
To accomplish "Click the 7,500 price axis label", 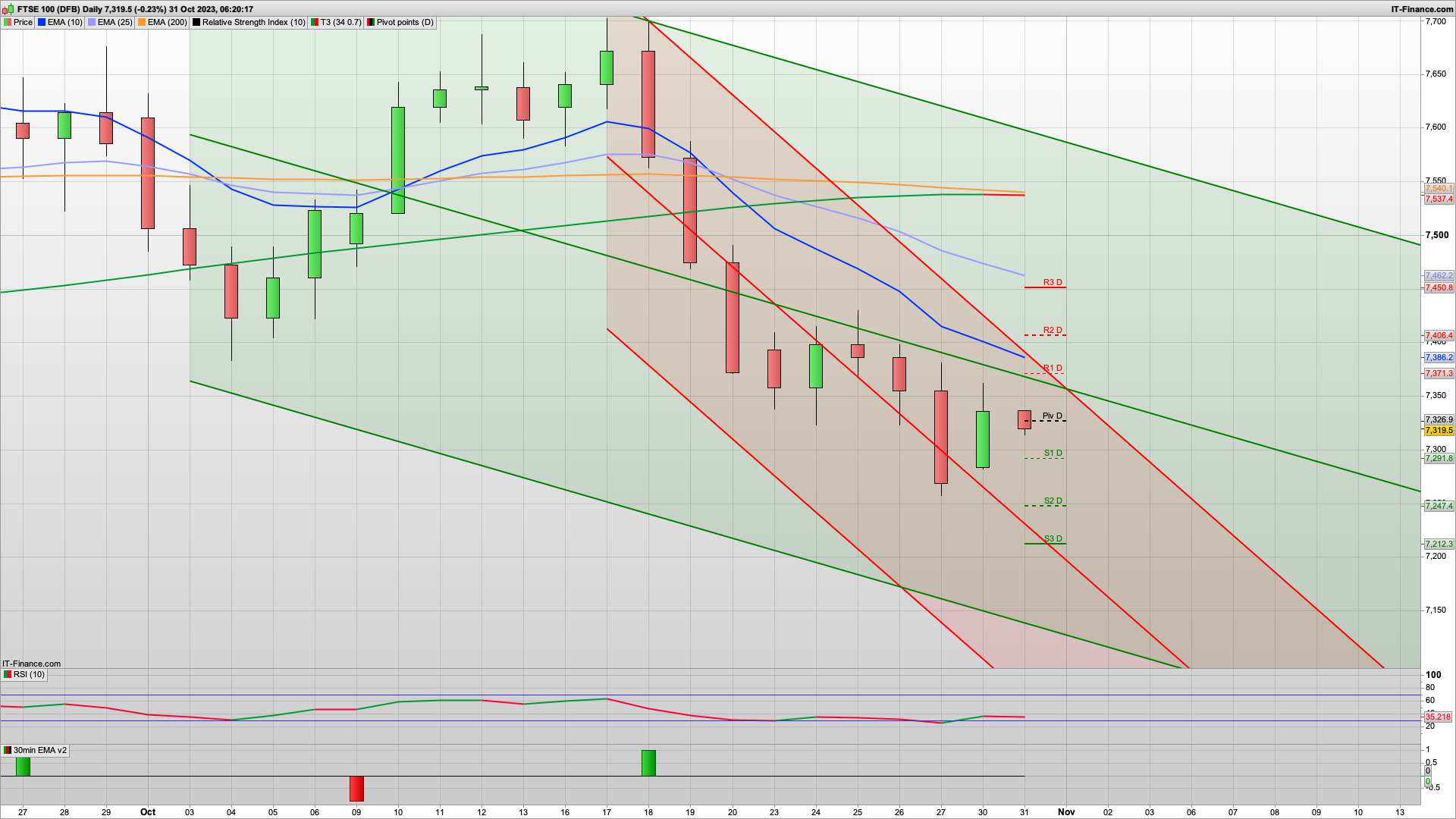I will [1437, 235].
